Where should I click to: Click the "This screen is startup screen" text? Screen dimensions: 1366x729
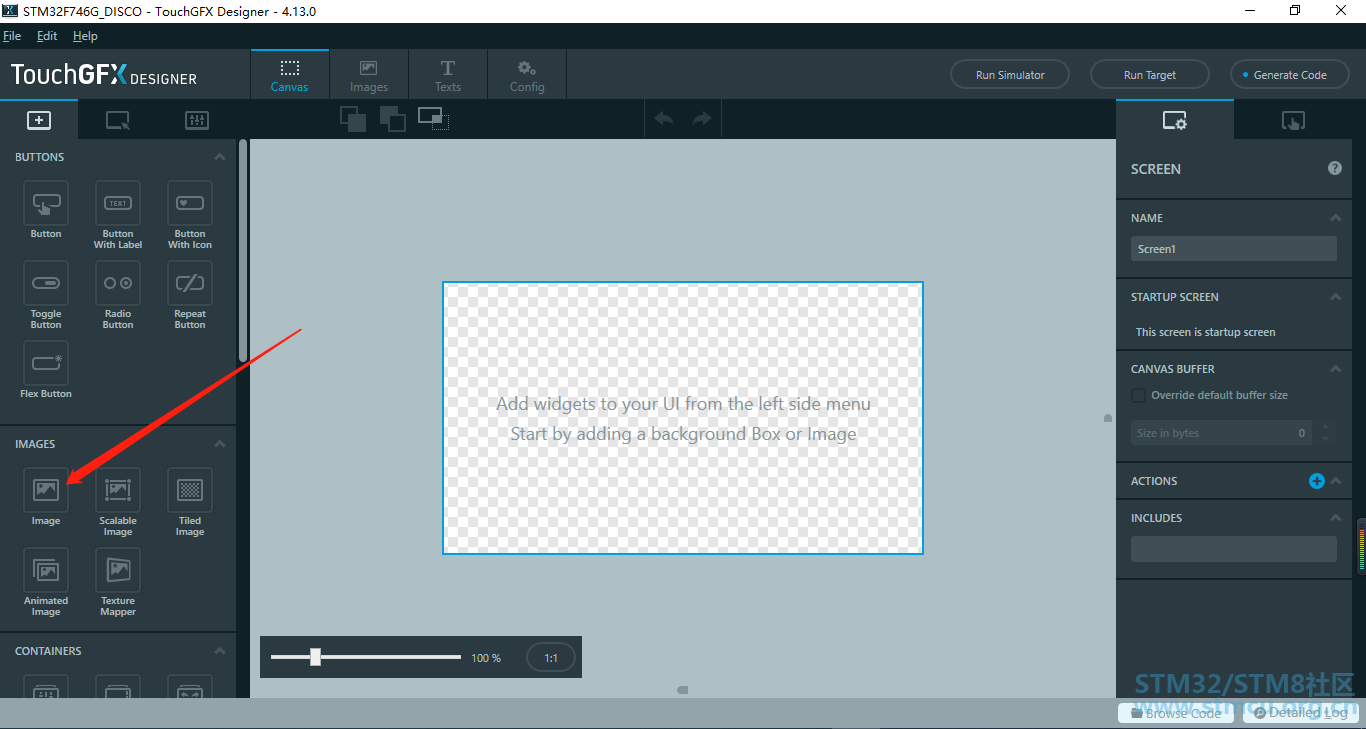click(x=1205, y=332)
